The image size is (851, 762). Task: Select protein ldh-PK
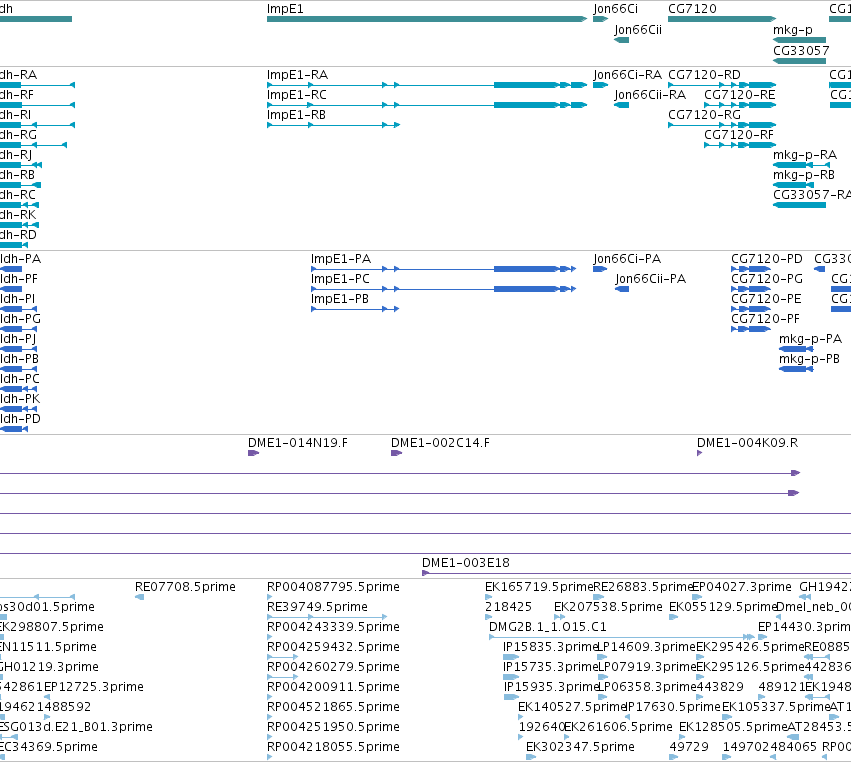coord(20,398)
